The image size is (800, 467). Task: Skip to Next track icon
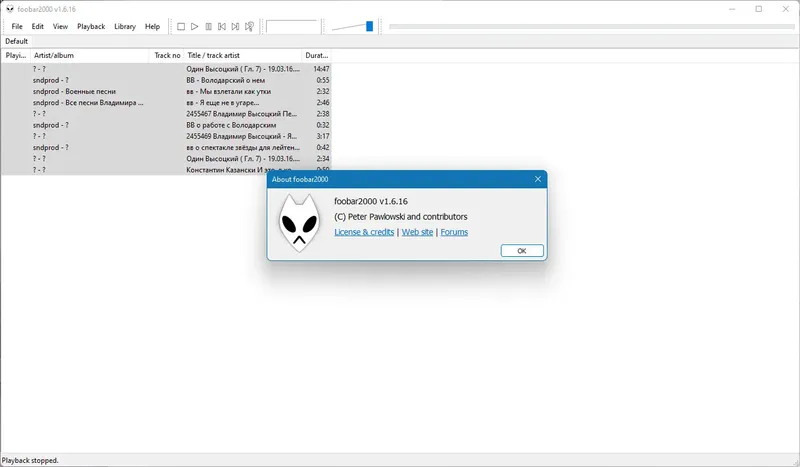[235, 27]
